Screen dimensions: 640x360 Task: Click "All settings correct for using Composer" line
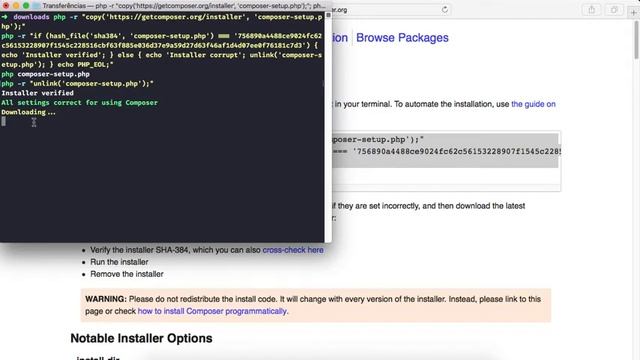[79, 102]
